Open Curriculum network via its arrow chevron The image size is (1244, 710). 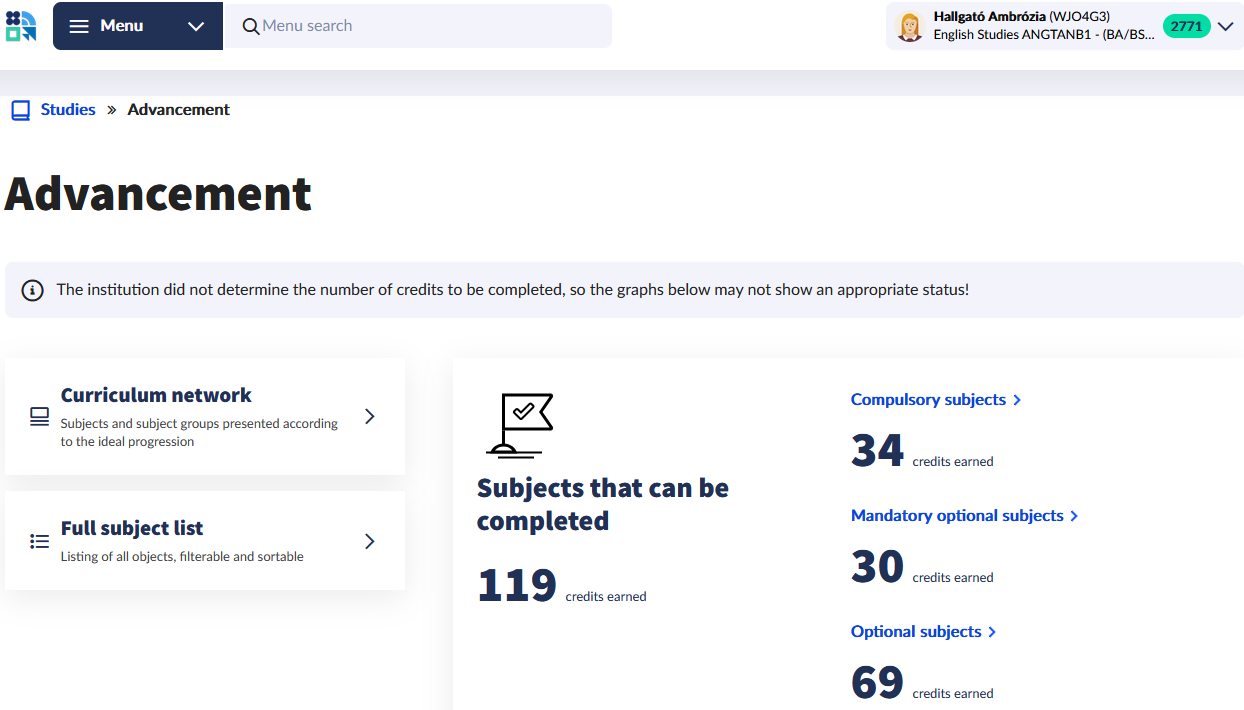[370, 416]
